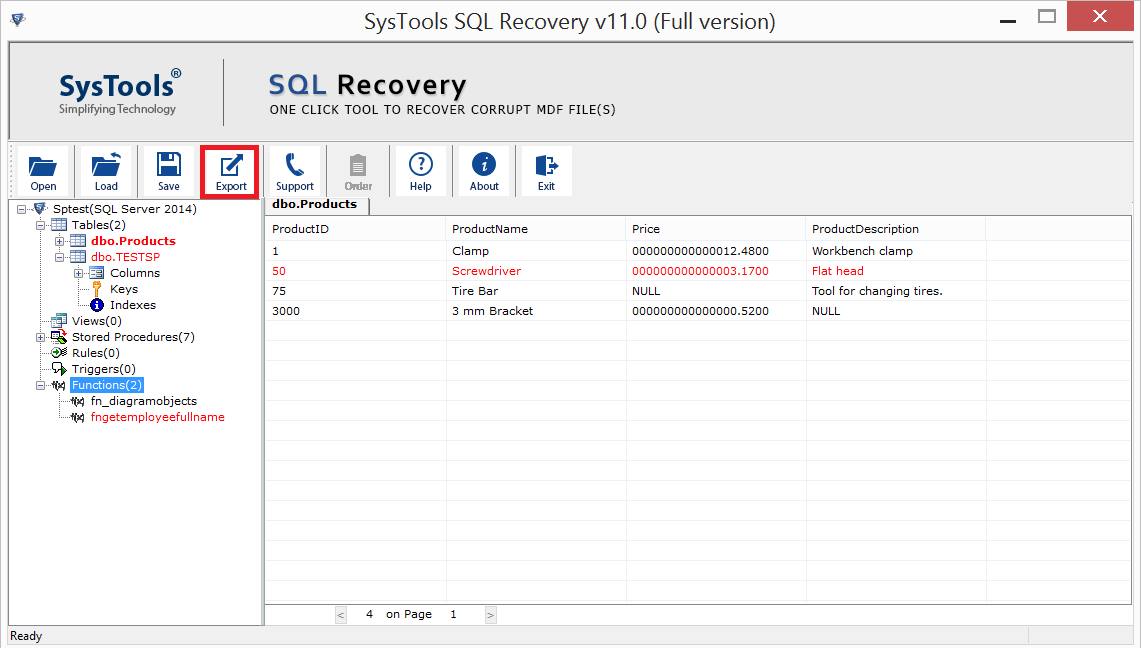
Task: Click the Tables(2) table icon
Action: click(59, 225)
